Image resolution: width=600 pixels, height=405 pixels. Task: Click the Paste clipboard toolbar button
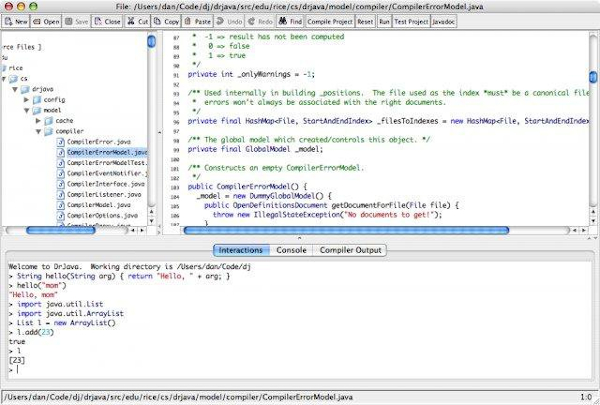tap(197, 21)
